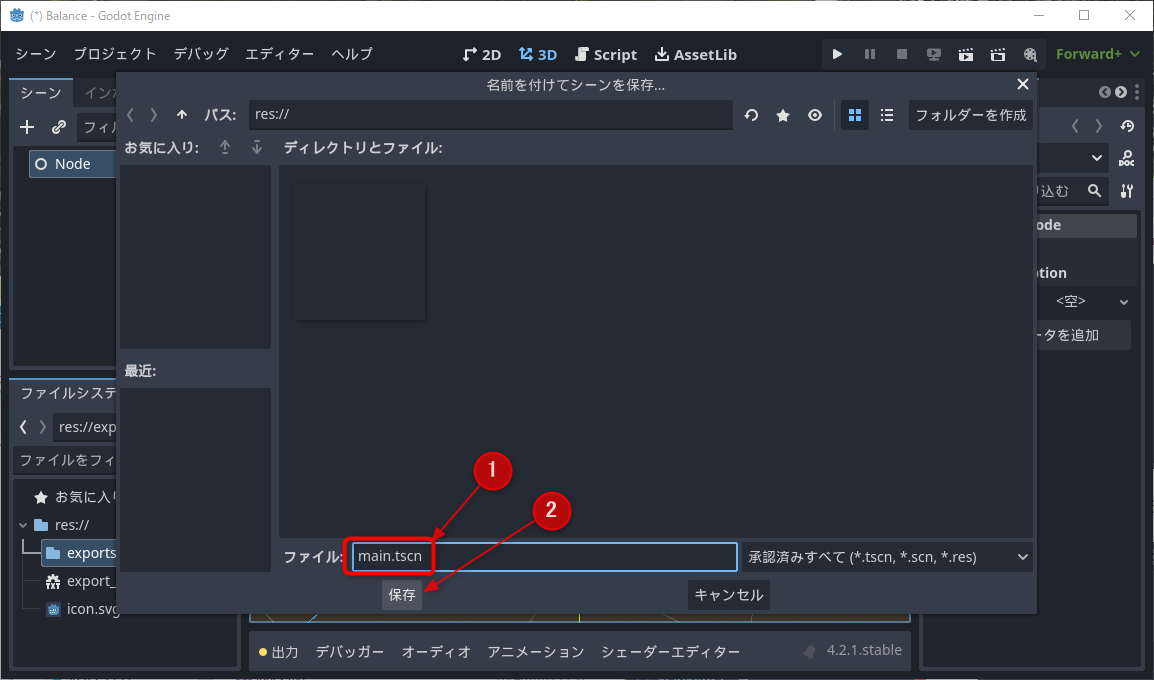The height and width of the screenshot is (680, 1154).
Task: Toggle visibility of hidden files
Action: pos(815,115)
